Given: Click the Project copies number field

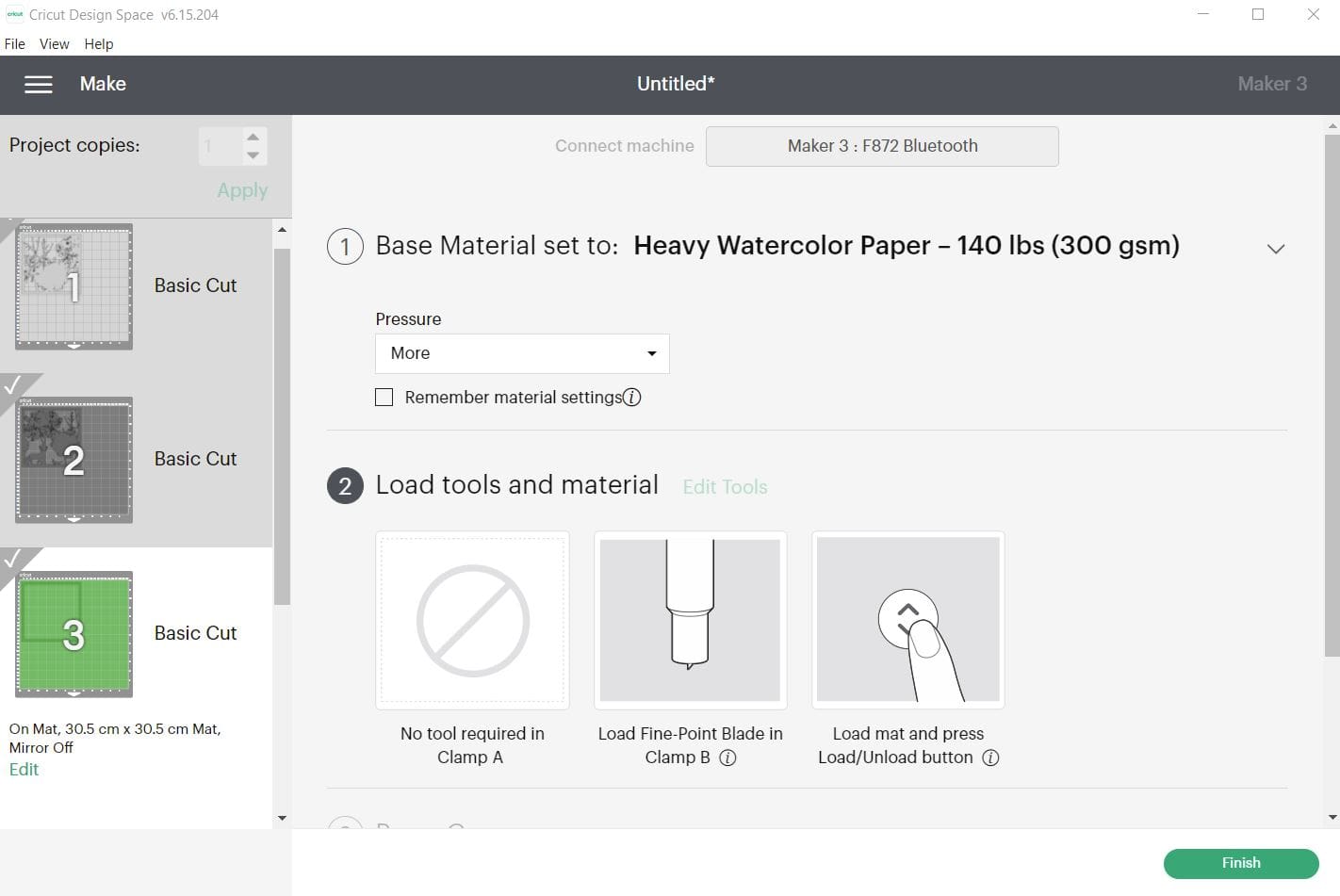Looking at the screenshot, I should point(221,146).
